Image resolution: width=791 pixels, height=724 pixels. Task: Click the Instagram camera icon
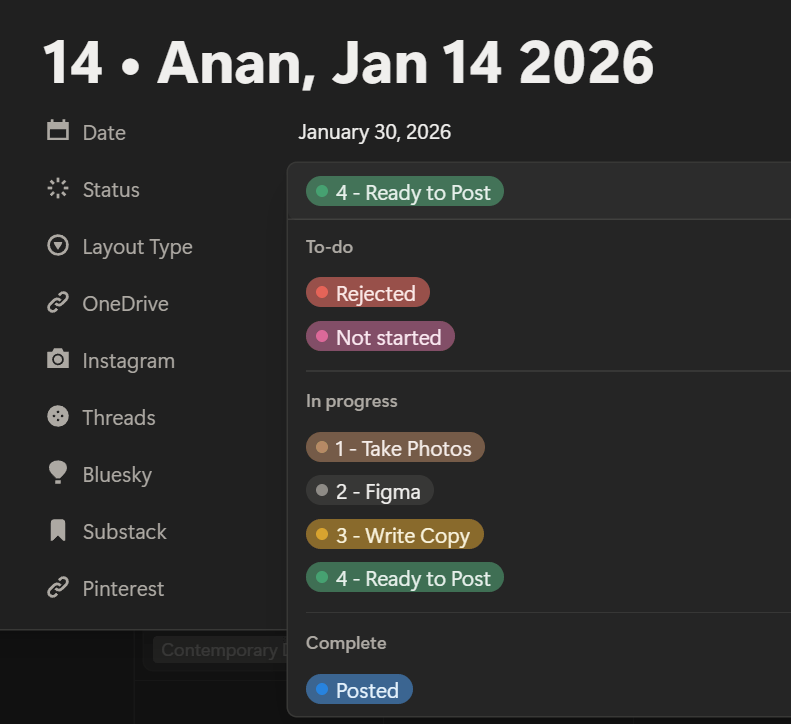coord(58,360)
